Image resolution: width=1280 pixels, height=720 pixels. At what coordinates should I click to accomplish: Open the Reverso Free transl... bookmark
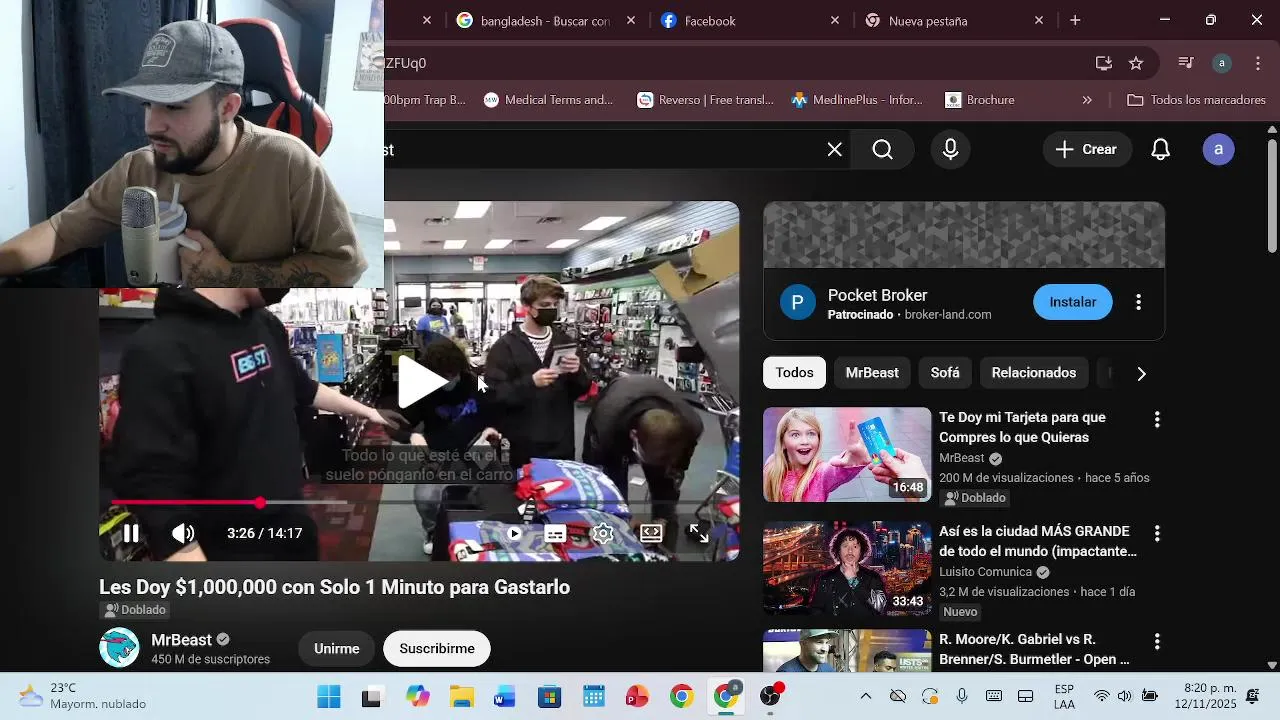coord(706,100)
